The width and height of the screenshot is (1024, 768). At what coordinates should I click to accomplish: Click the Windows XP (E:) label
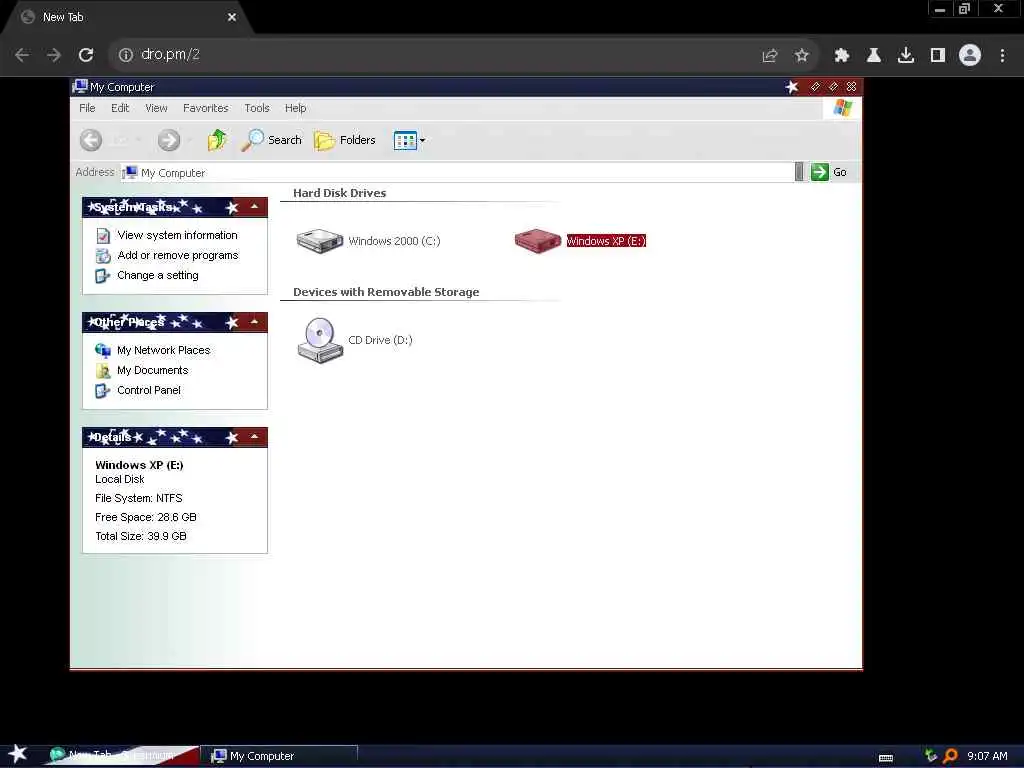pyautogui.click(x=606, y=241)
